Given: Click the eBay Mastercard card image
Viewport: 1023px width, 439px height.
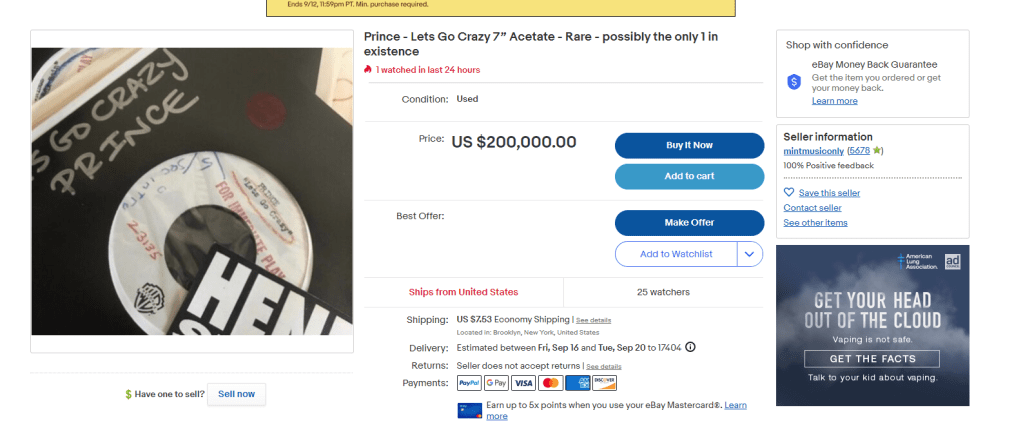Looking at the screenshot, I should point(469,409).
